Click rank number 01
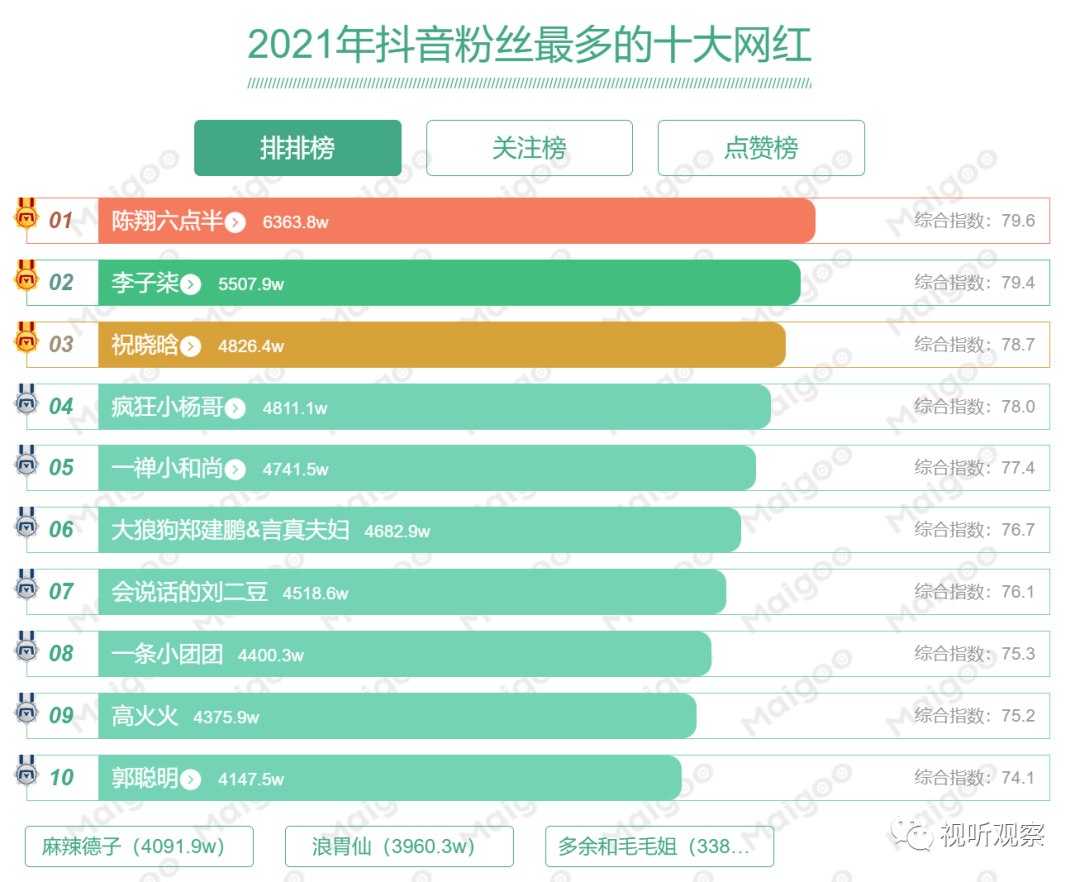 (x=61, y=221)
